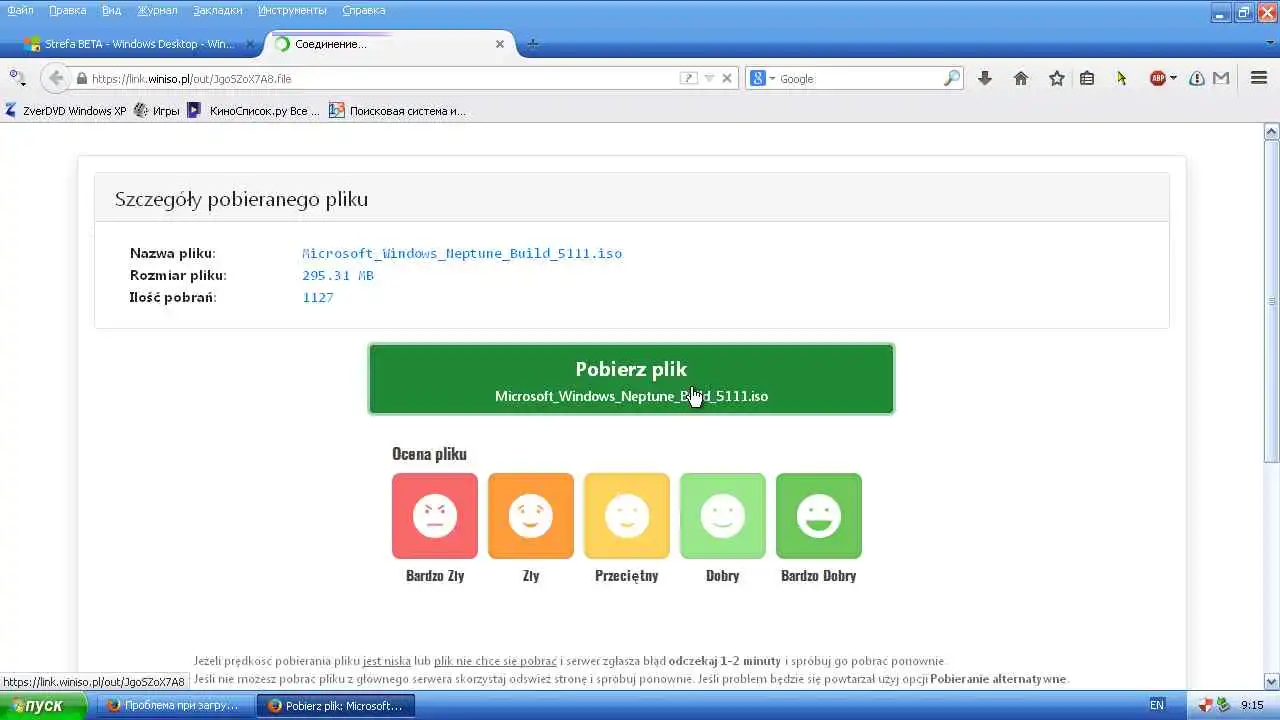Click the vertical scrollbar thumb
This screenshot has width=1280, height=720.
[1272, 301]
